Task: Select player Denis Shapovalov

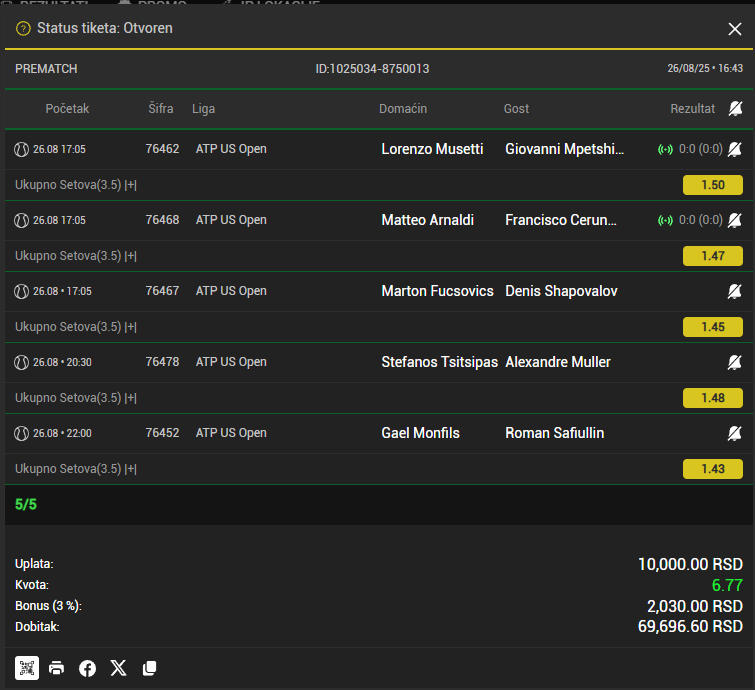Action: [x=561, y=291]
